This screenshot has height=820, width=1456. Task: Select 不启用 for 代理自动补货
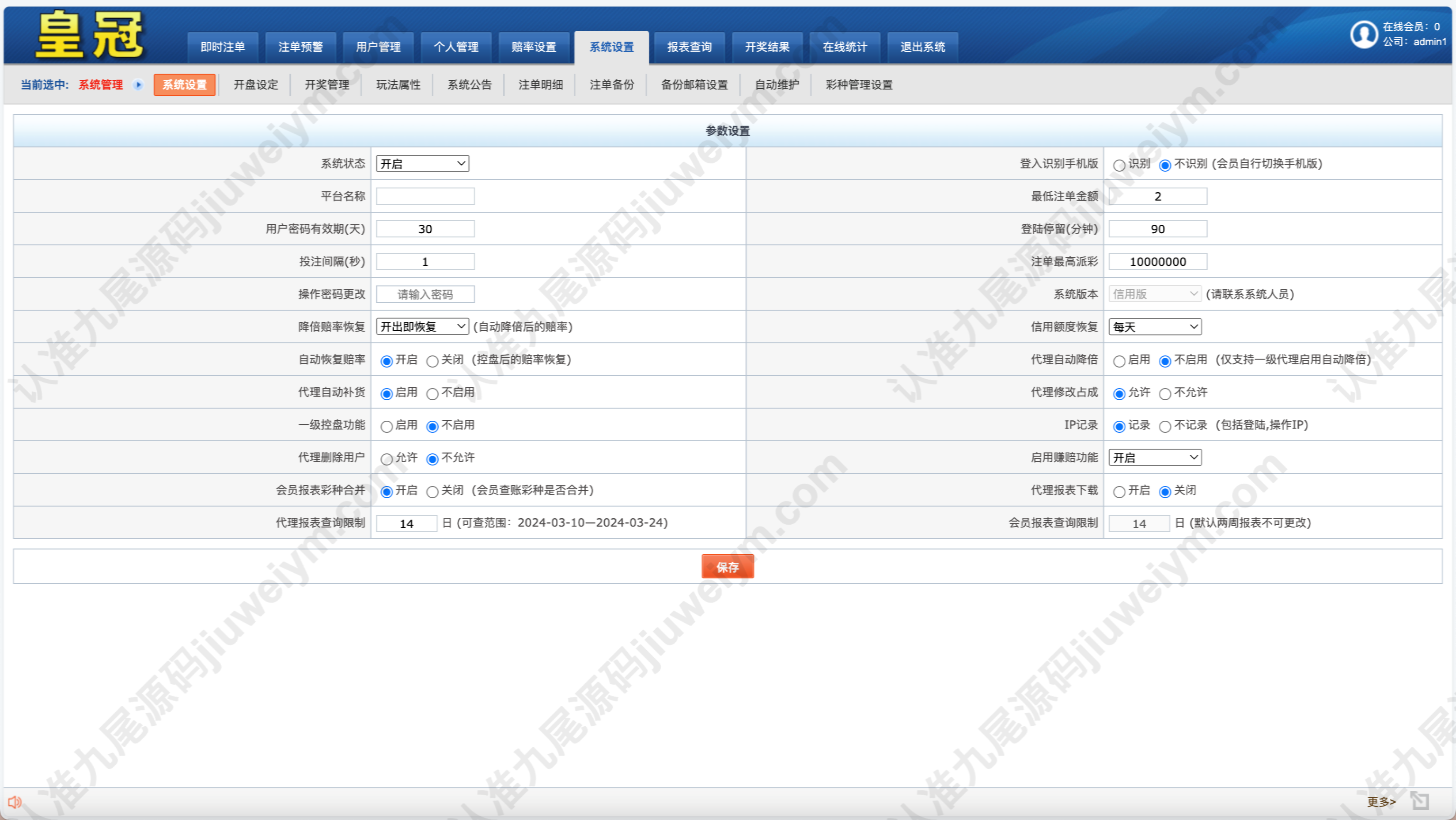point(433,394)
